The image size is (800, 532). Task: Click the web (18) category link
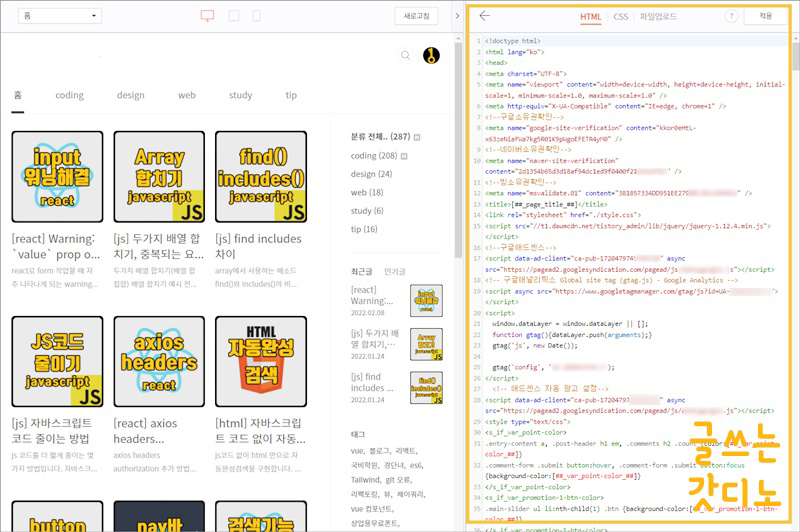tap(367, 192)
